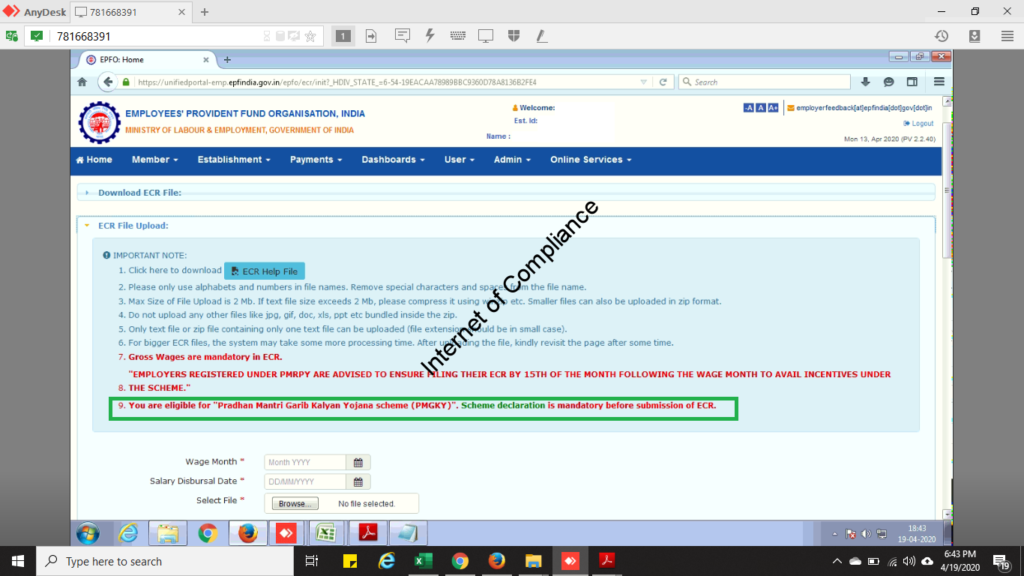Reset font size with A button
1024x576 pixels.
761,108
